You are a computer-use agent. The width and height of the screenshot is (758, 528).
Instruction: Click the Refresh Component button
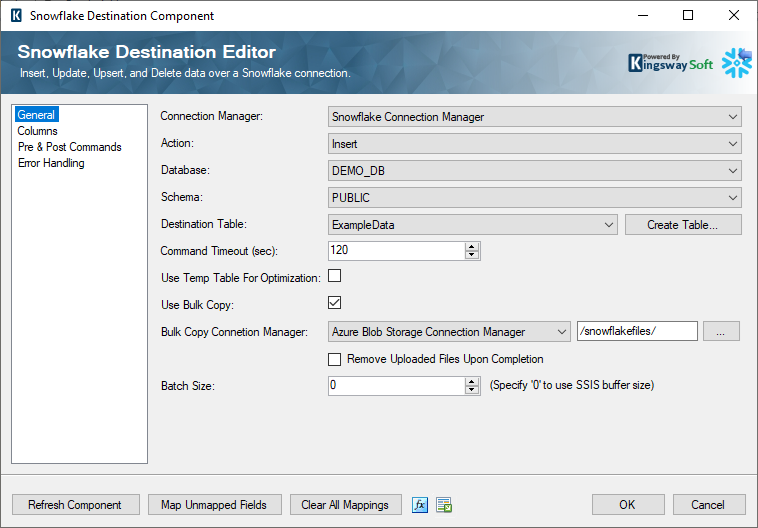coord(75,505)
